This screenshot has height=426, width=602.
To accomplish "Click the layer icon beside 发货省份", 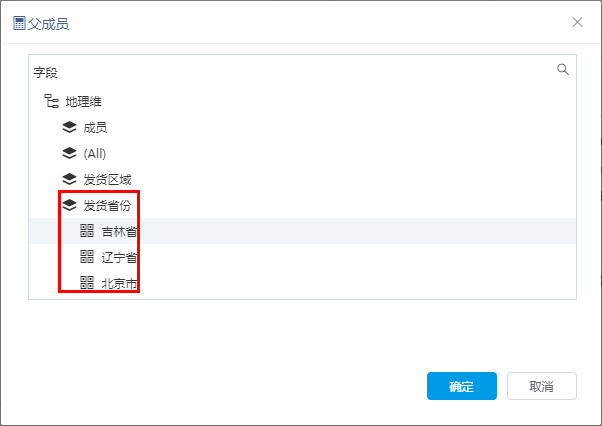I will 69,205.
